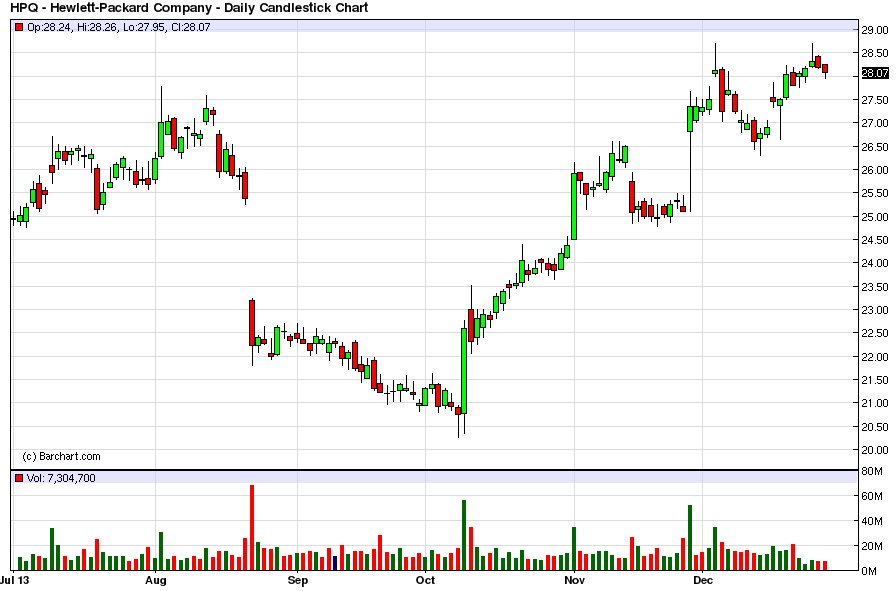Click the 29.00 price axis label
Screen dimensions: 896x591
[875, 30]
